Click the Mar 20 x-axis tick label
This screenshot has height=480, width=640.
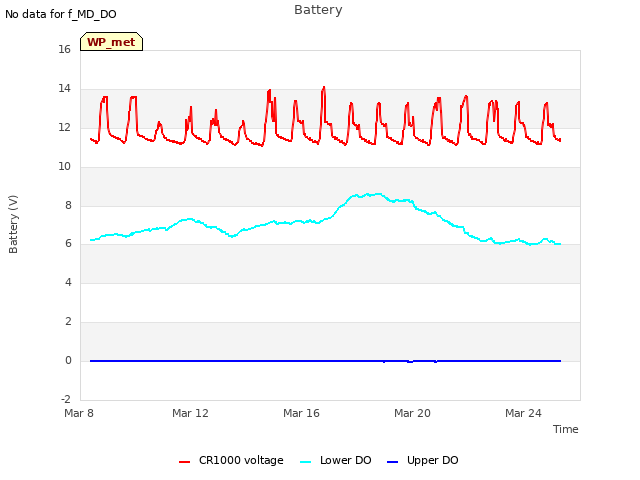coord(412,413)
